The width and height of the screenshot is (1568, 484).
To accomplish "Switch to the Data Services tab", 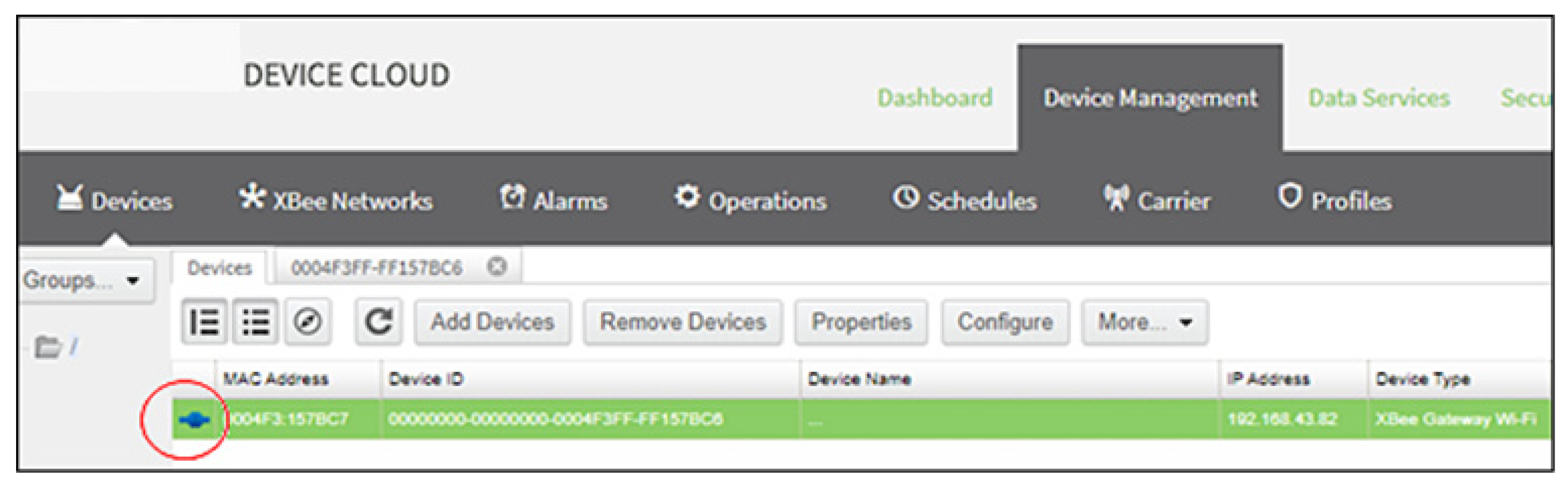I will 1379,98.
